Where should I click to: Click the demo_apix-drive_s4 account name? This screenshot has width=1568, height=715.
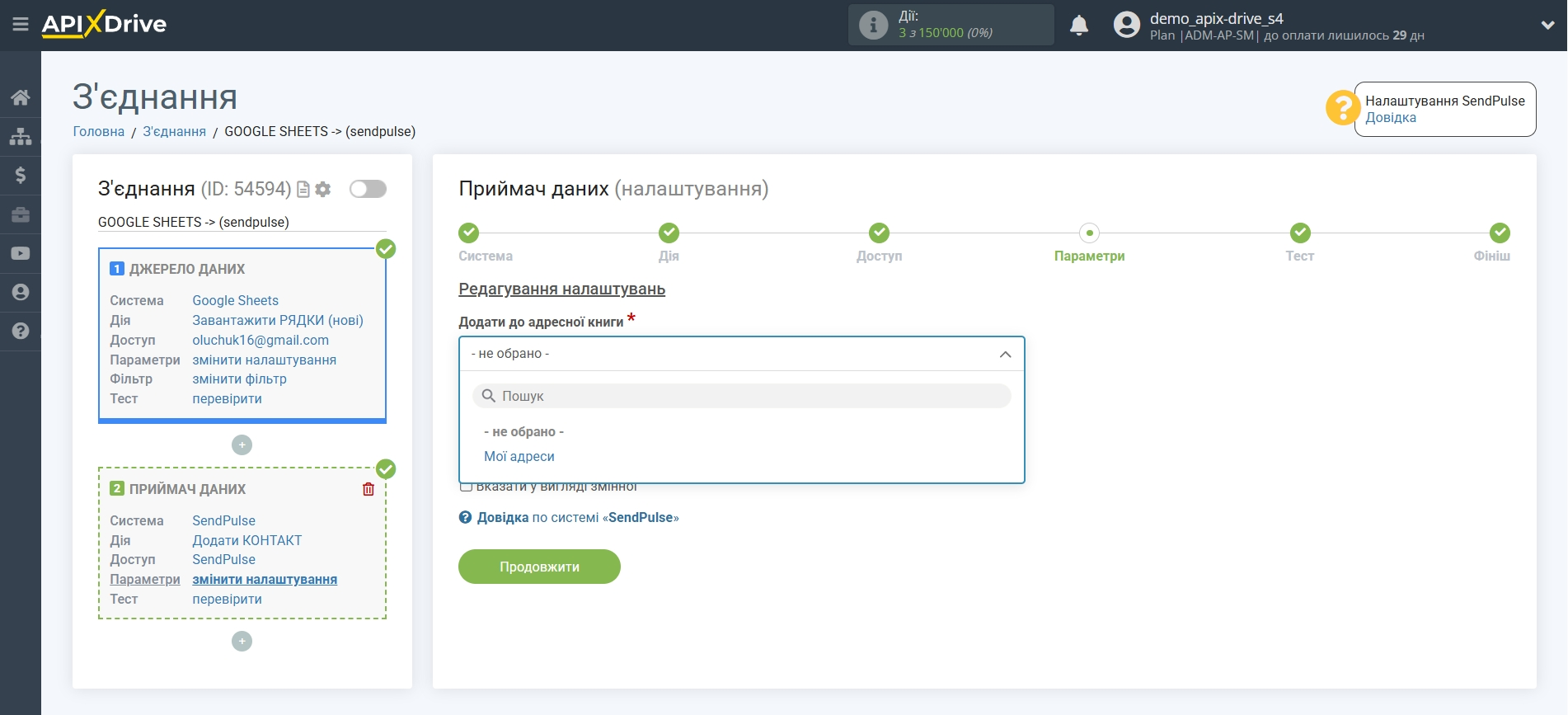point(1217,18)
